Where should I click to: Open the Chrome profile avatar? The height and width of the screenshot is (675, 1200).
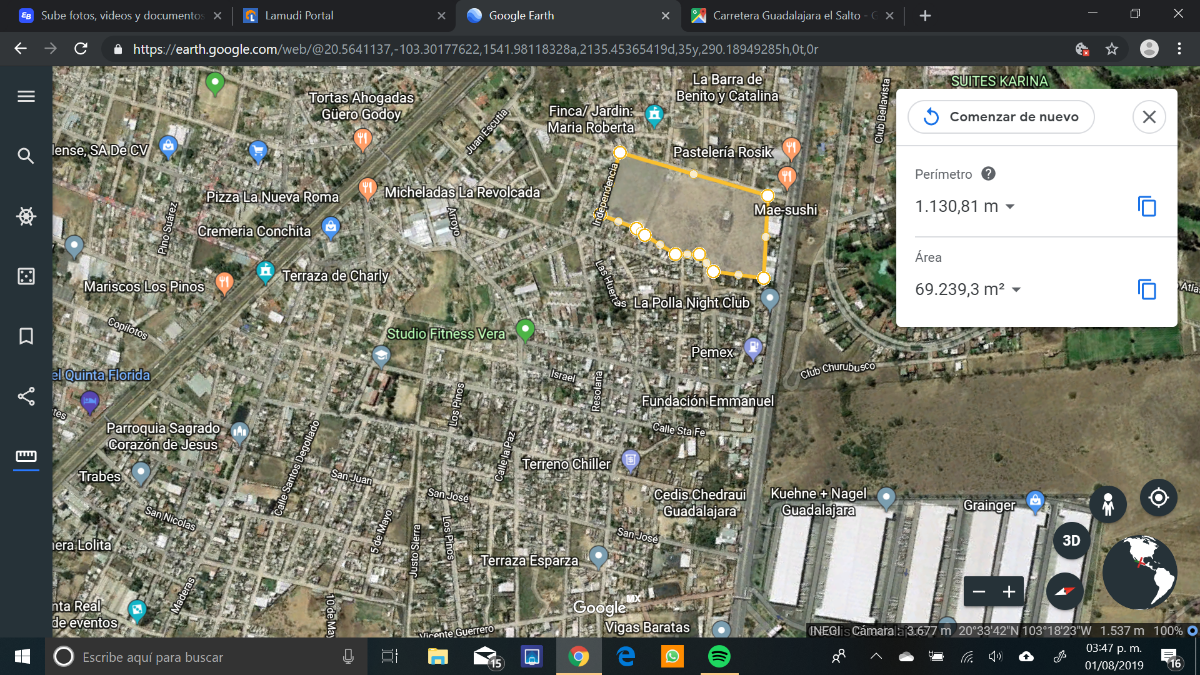(x=1149, y=48)
